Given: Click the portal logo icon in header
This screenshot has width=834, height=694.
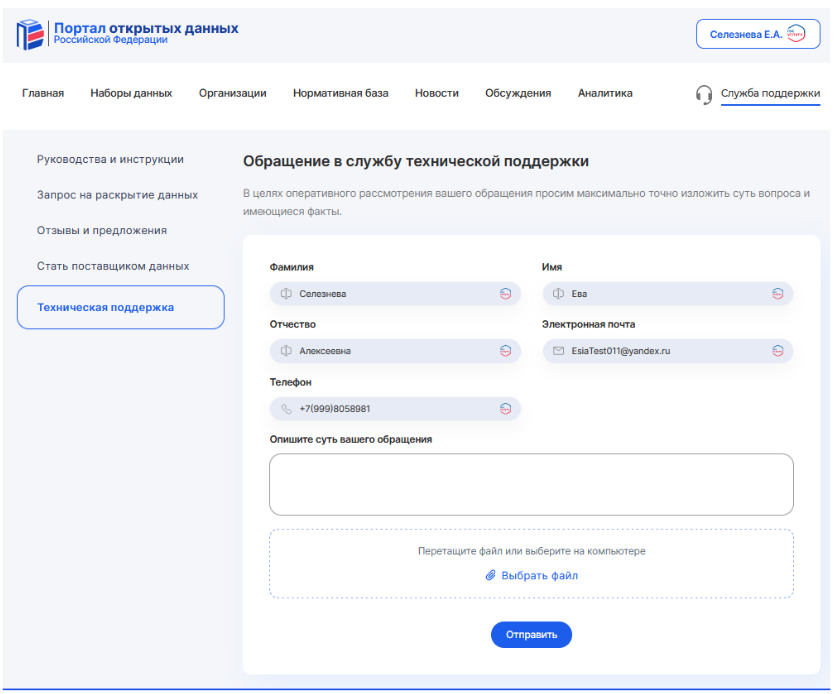Looking at the screenshot, I should pos(31,34).
